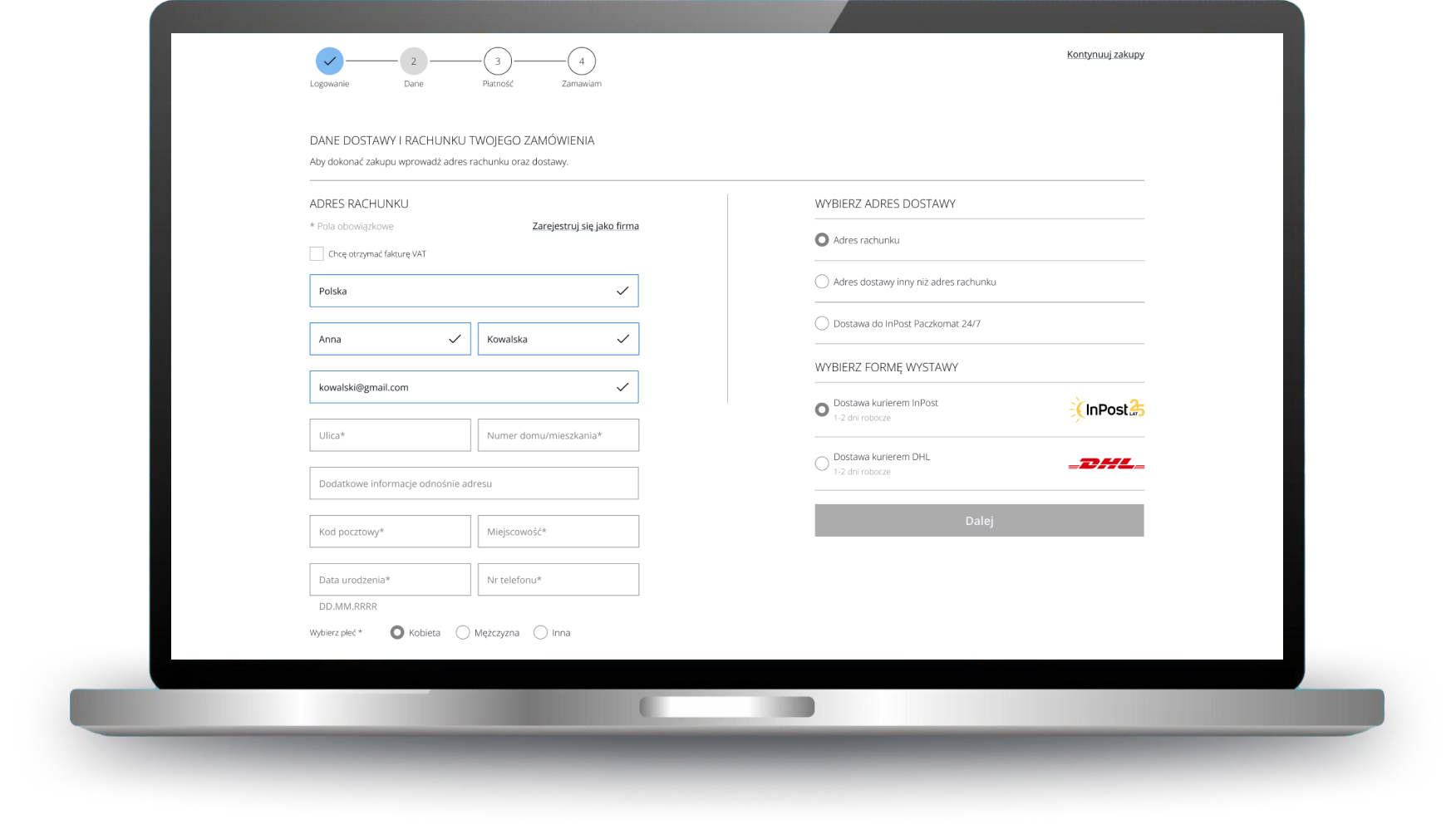Click checkmark icon in the email field

click(622, 387)
